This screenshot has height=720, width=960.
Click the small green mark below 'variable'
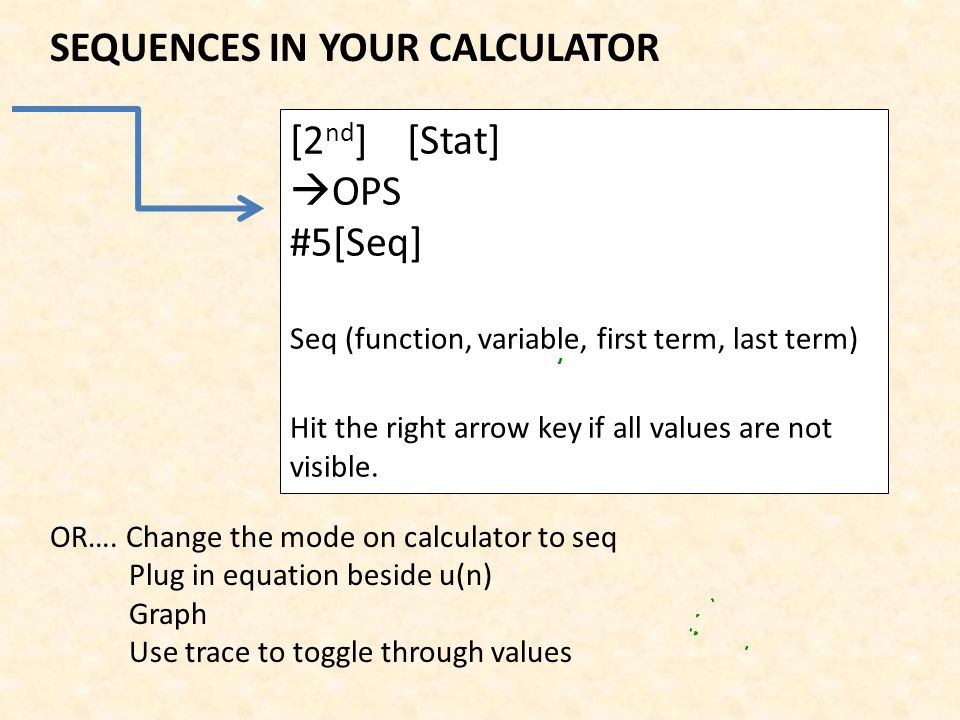coord(560,361)
